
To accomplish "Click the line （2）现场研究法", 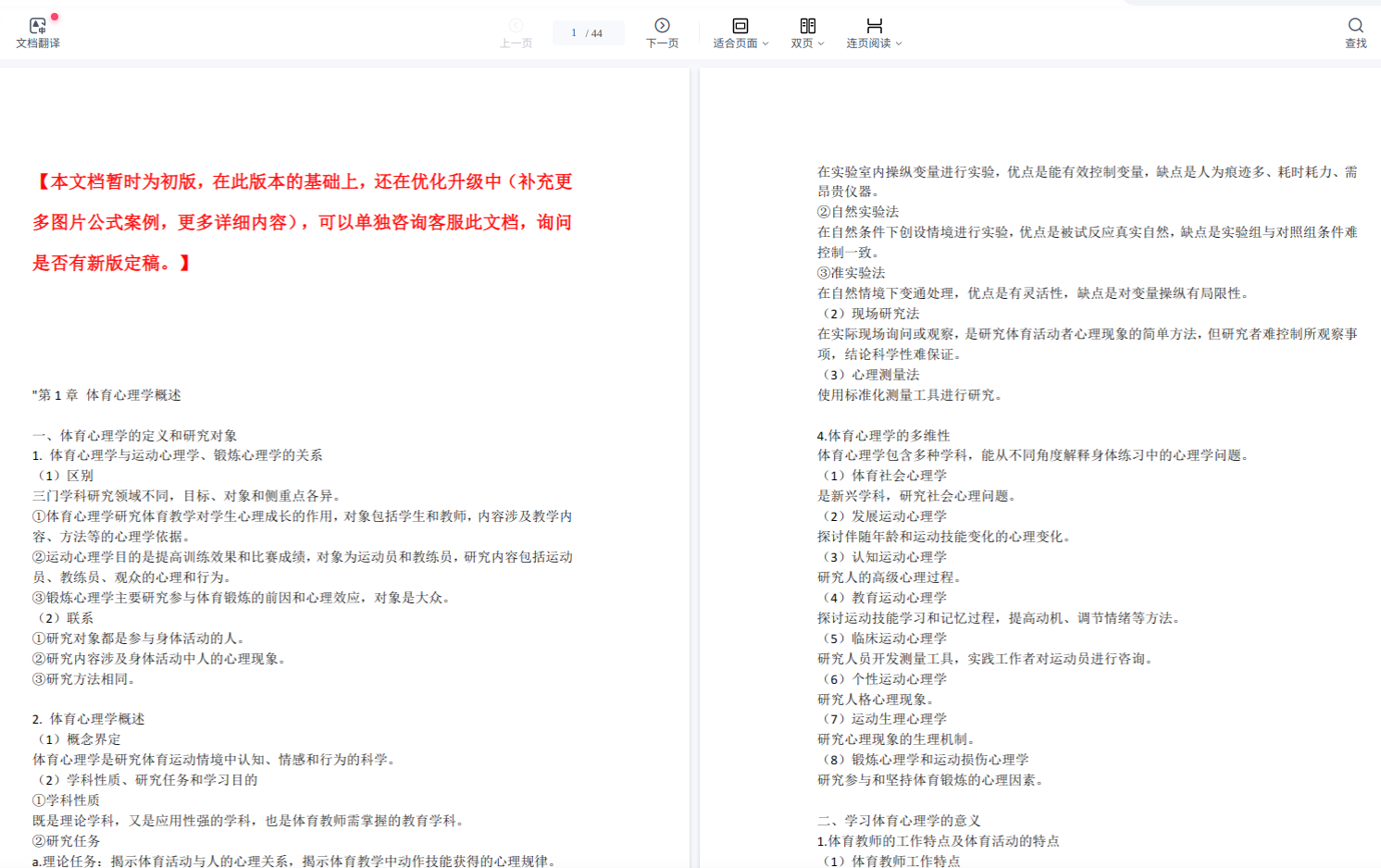I will (869, 314).
